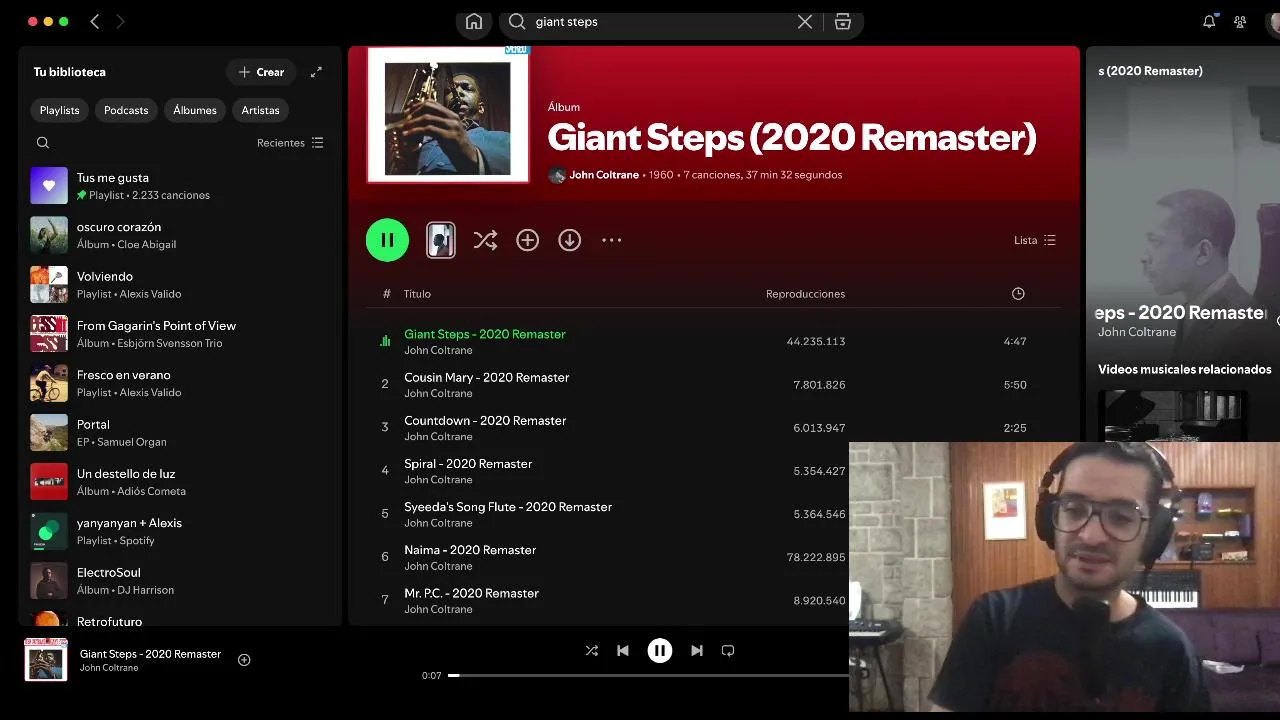The height and width of the screenshot is (720, 1280).
Task: Click the Crear button
Action: [261, 72]
